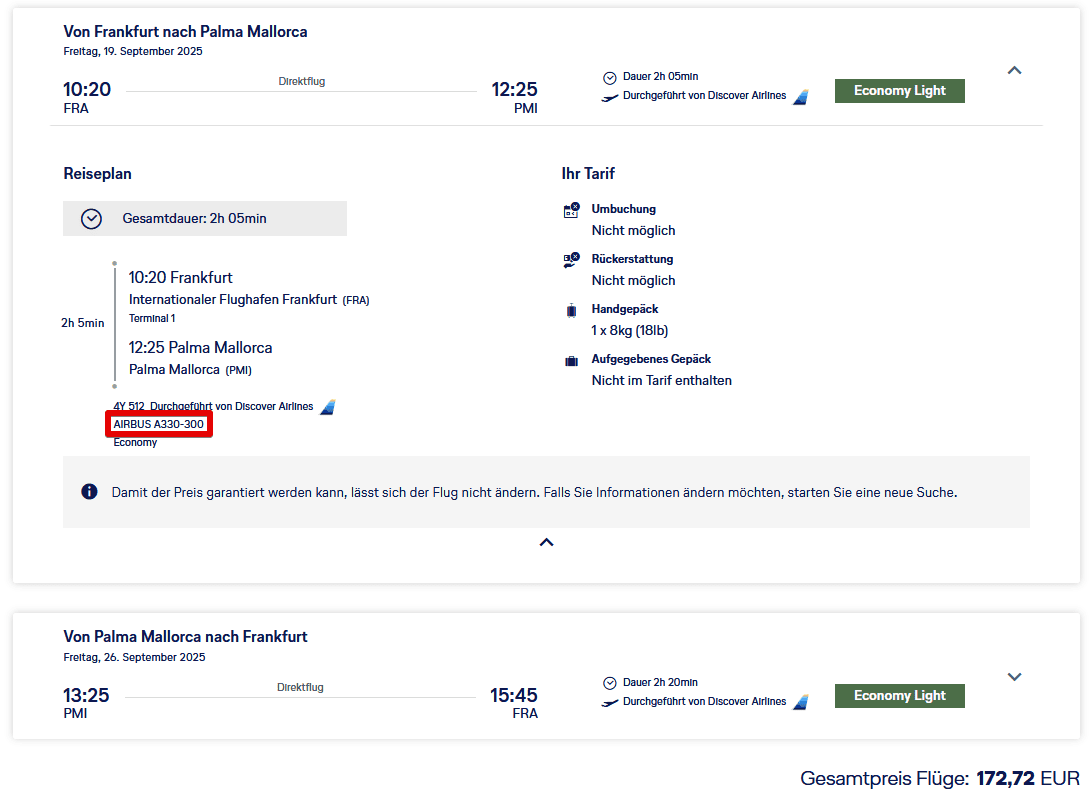Click the Rückerstattung refund icon
Viewport: 1090px width, 799px height.
click(572, 260)
